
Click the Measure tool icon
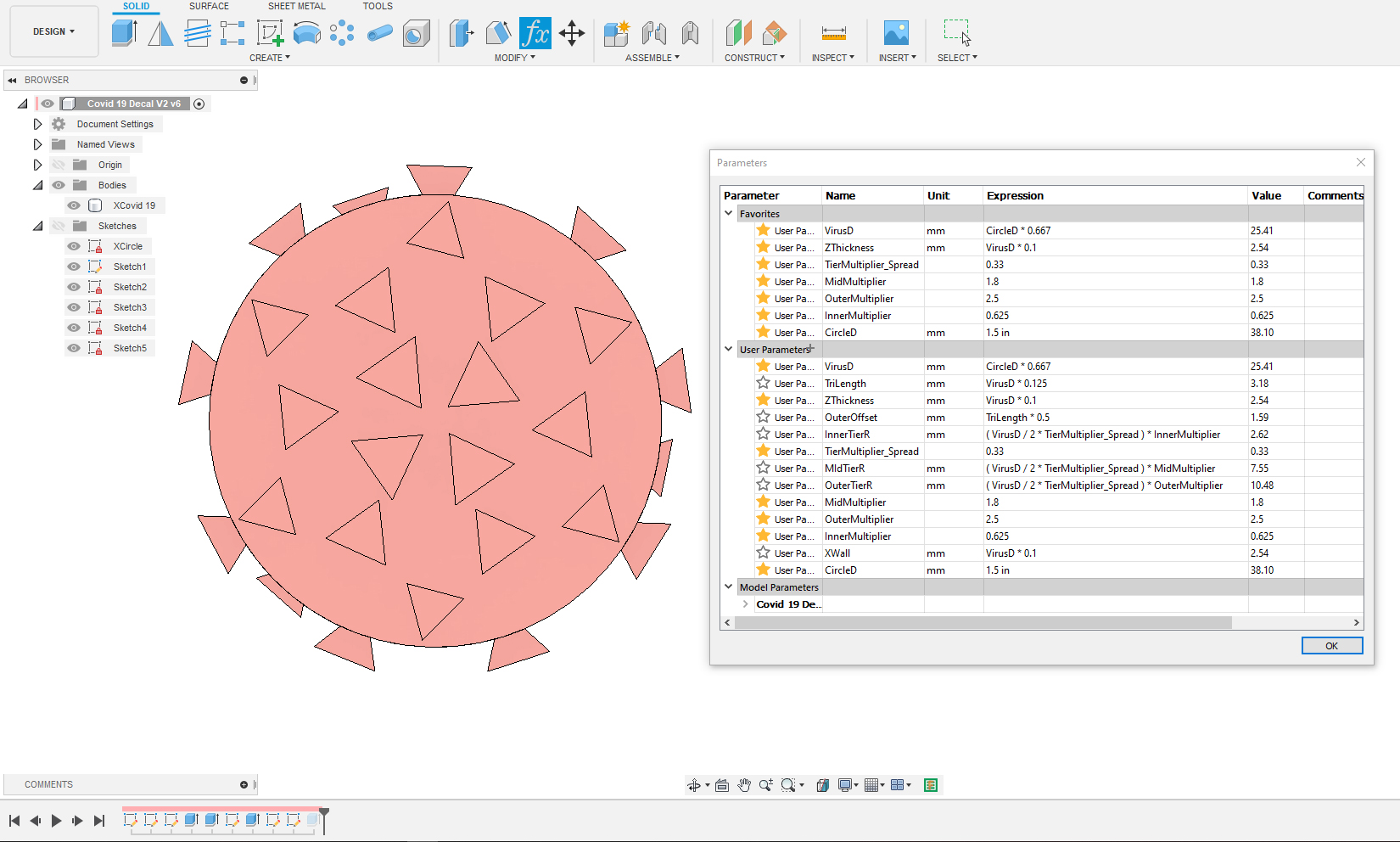coord(833,33)
